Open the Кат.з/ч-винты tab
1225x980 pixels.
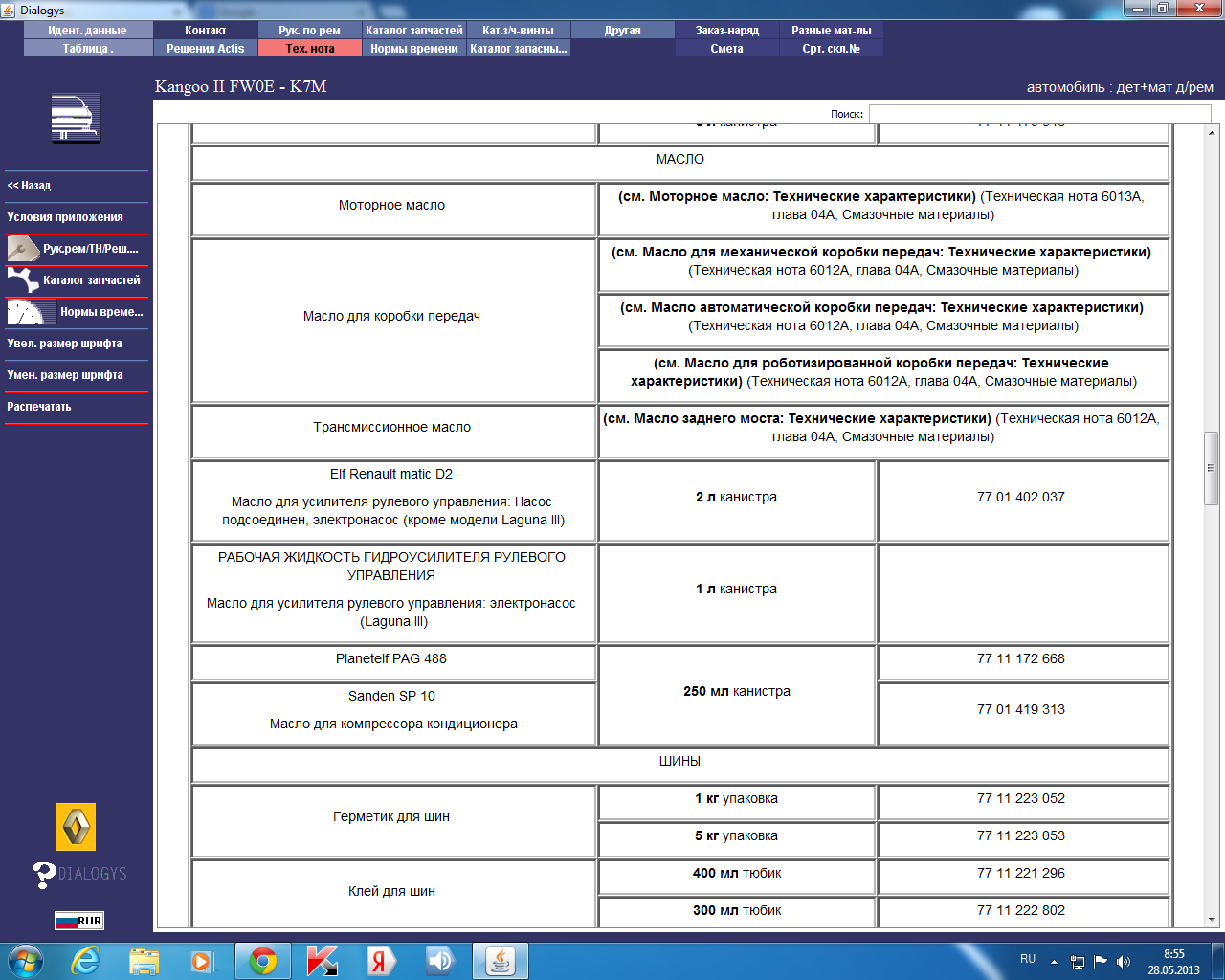519,31
